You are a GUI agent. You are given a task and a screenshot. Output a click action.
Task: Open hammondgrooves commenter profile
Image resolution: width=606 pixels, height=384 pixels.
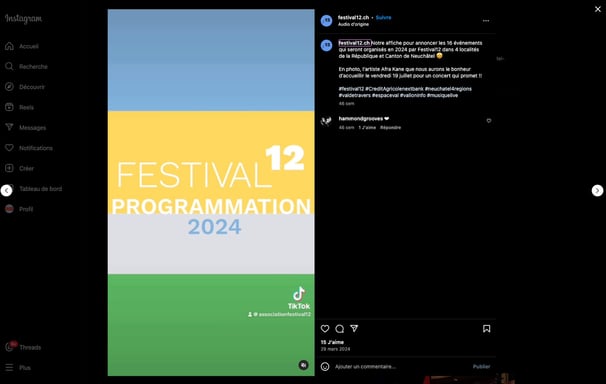point(361,119)
